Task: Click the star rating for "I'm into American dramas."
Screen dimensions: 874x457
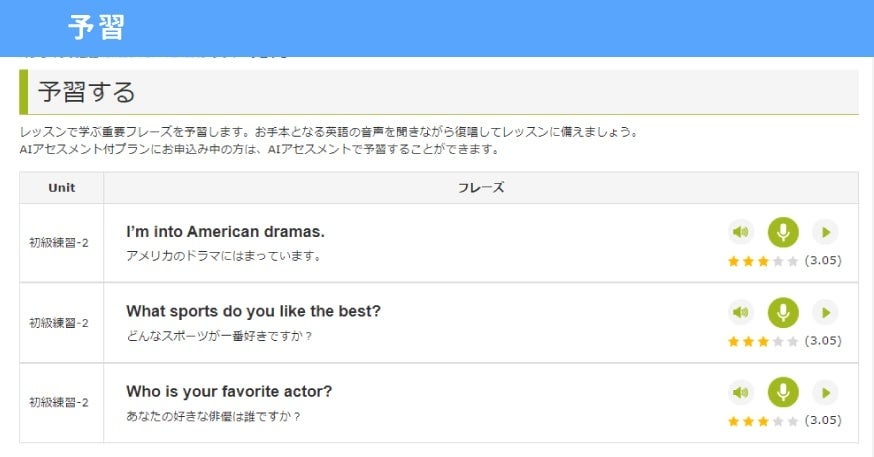Action: point(763,261)
